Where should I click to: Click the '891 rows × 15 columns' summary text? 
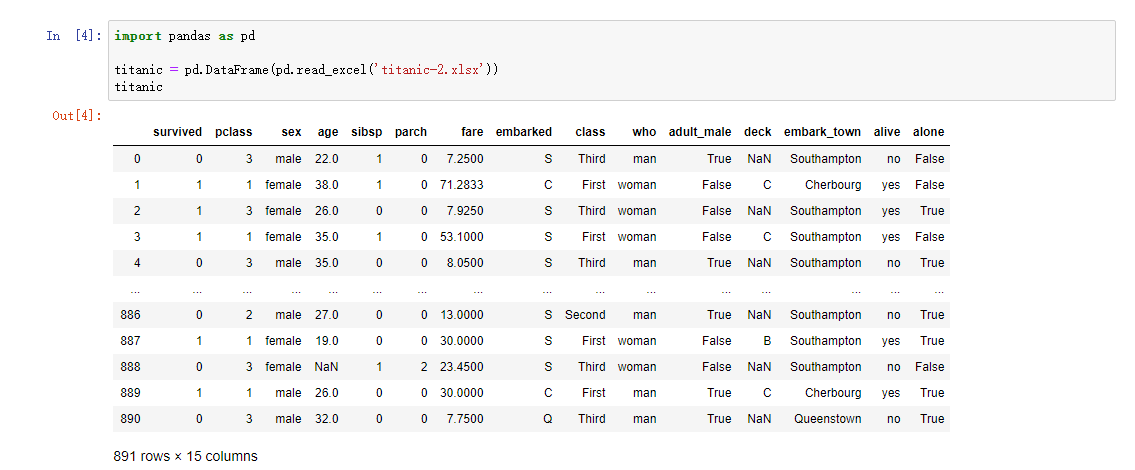[x=185, y=456]
